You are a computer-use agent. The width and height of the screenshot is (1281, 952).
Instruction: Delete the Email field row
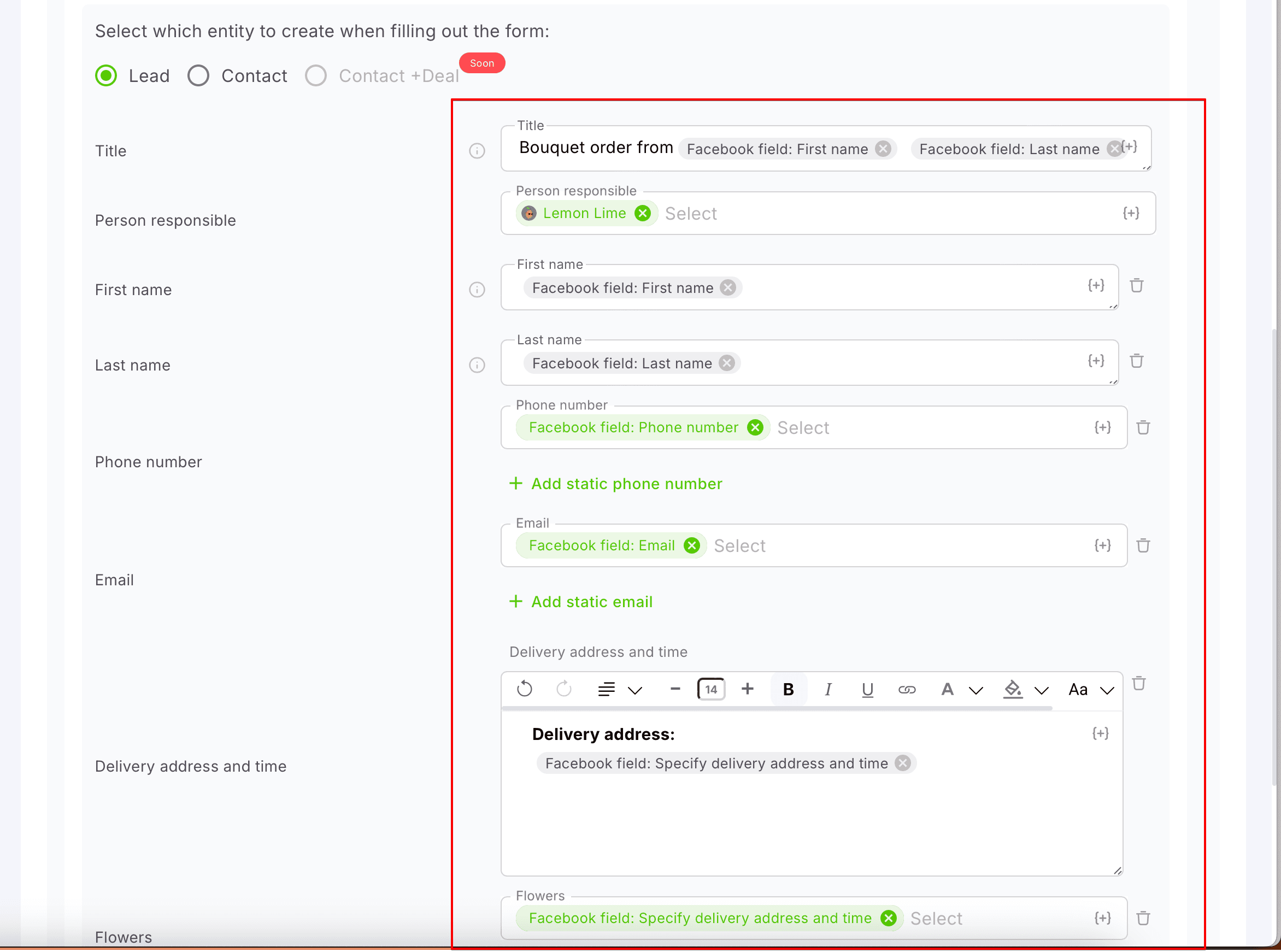pos(1143,545)
